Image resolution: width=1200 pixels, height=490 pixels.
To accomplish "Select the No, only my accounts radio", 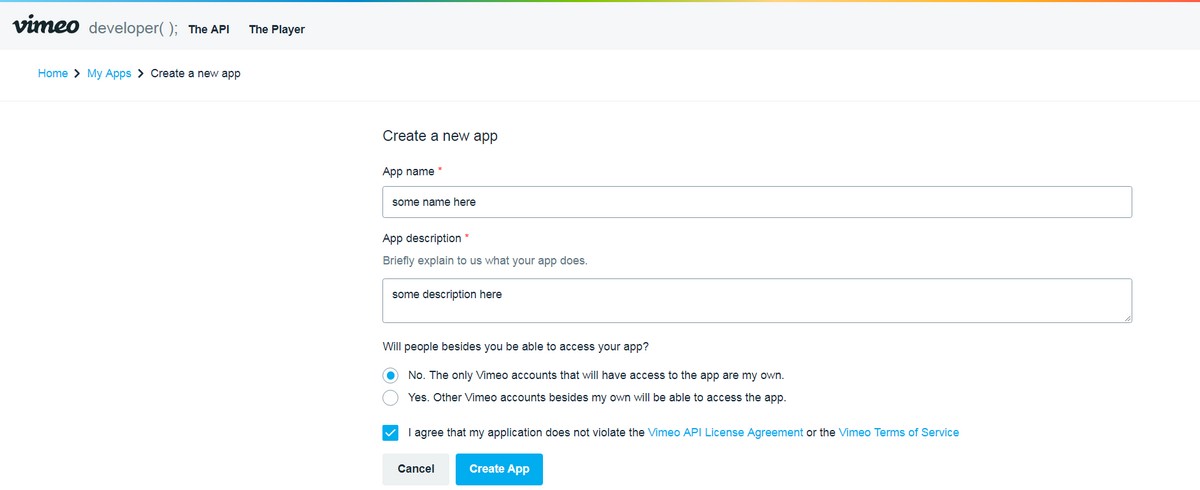I will pyautogui.click(x=390, y=375).
